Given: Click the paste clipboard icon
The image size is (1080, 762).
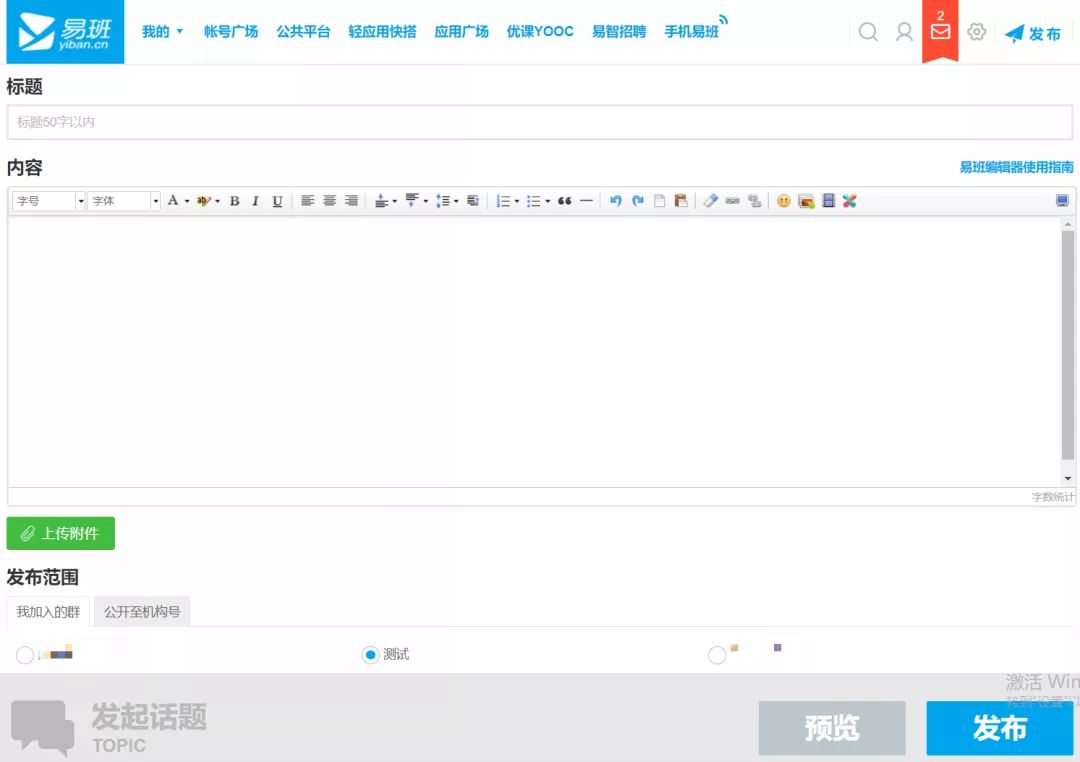Looking at the screenshot, I should tap(681, 200).
